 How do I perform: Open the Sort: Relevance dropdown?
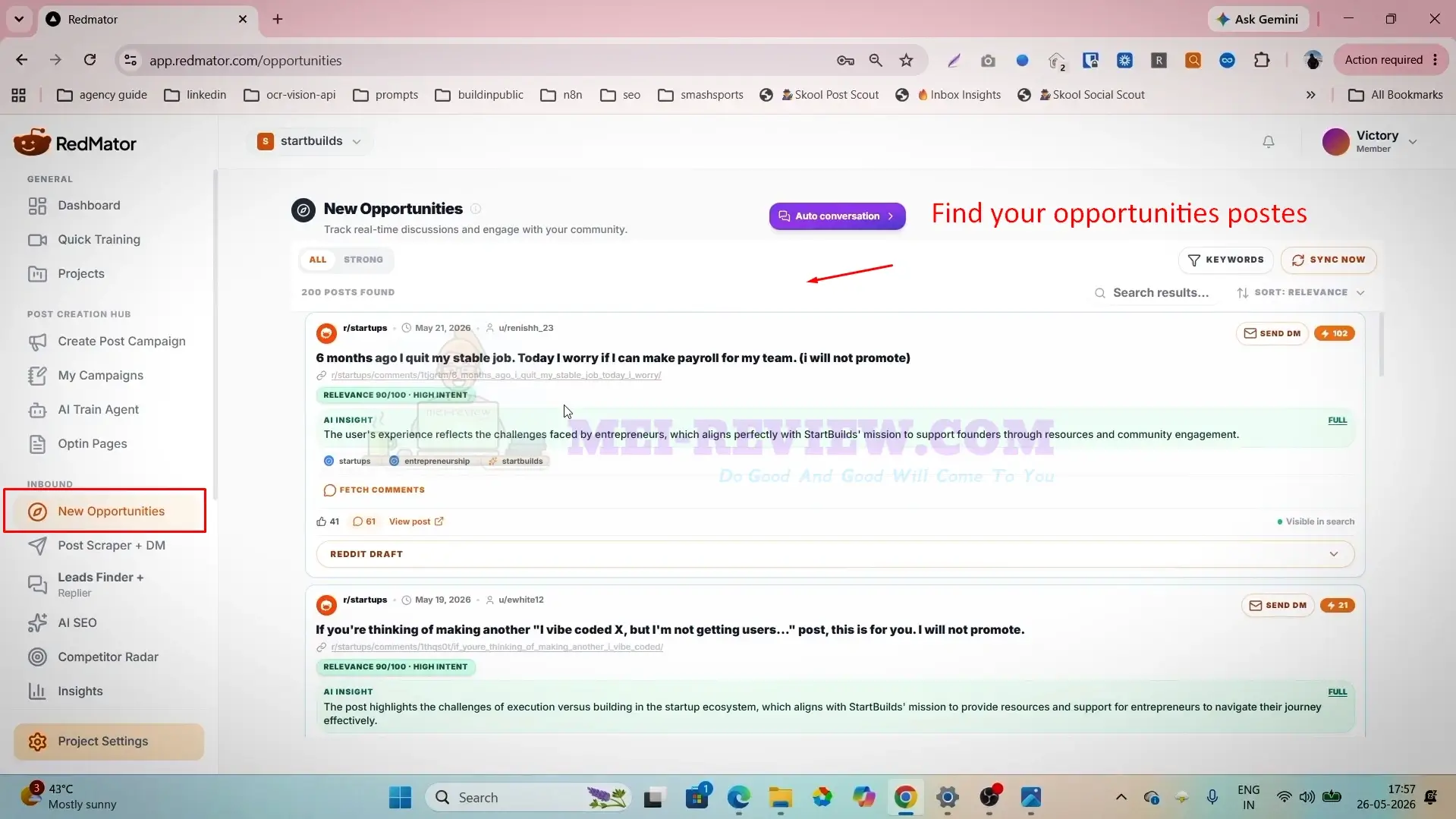tap(1300, 292)
